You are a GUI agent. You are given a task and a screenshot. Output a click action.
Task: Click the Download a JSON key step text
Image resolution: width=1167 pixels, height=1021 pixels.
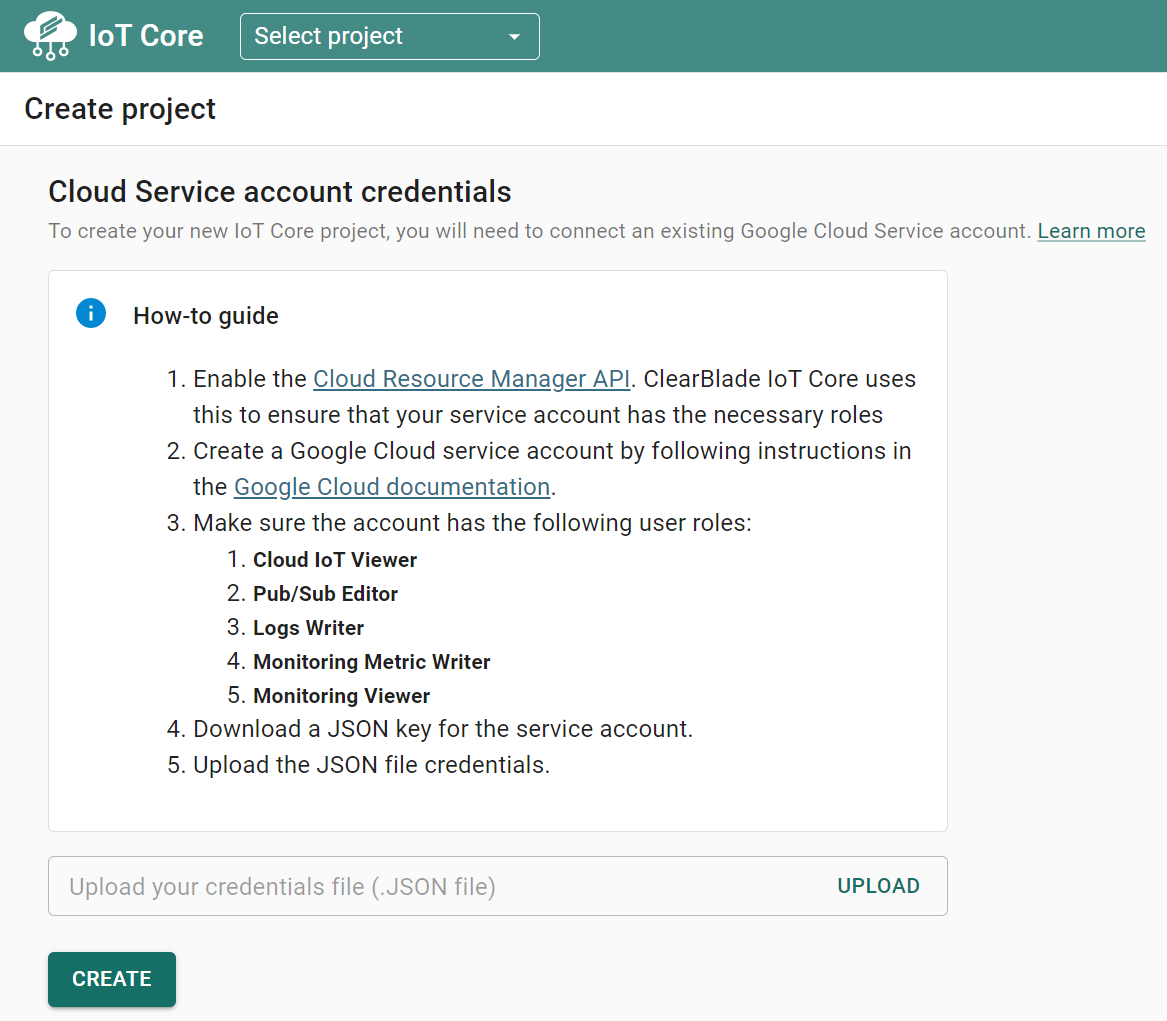point(443,729)
